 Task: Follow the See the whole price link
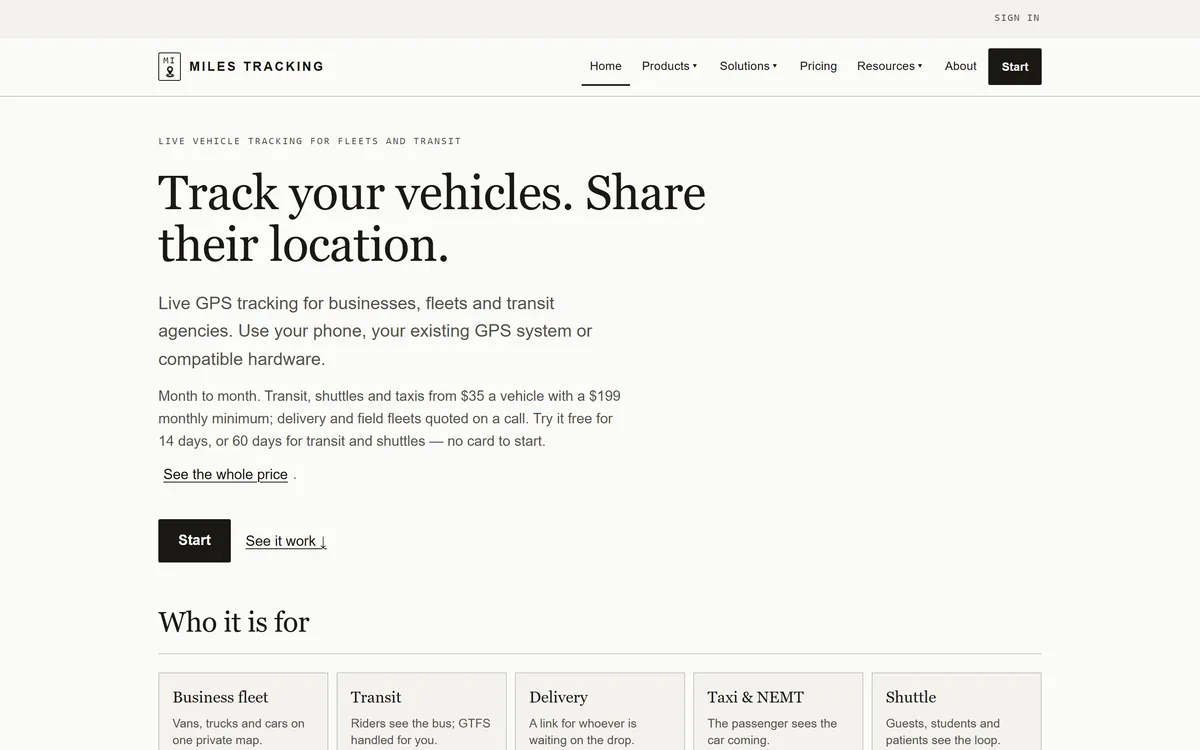pyautogui.click(x=226, y=474)
